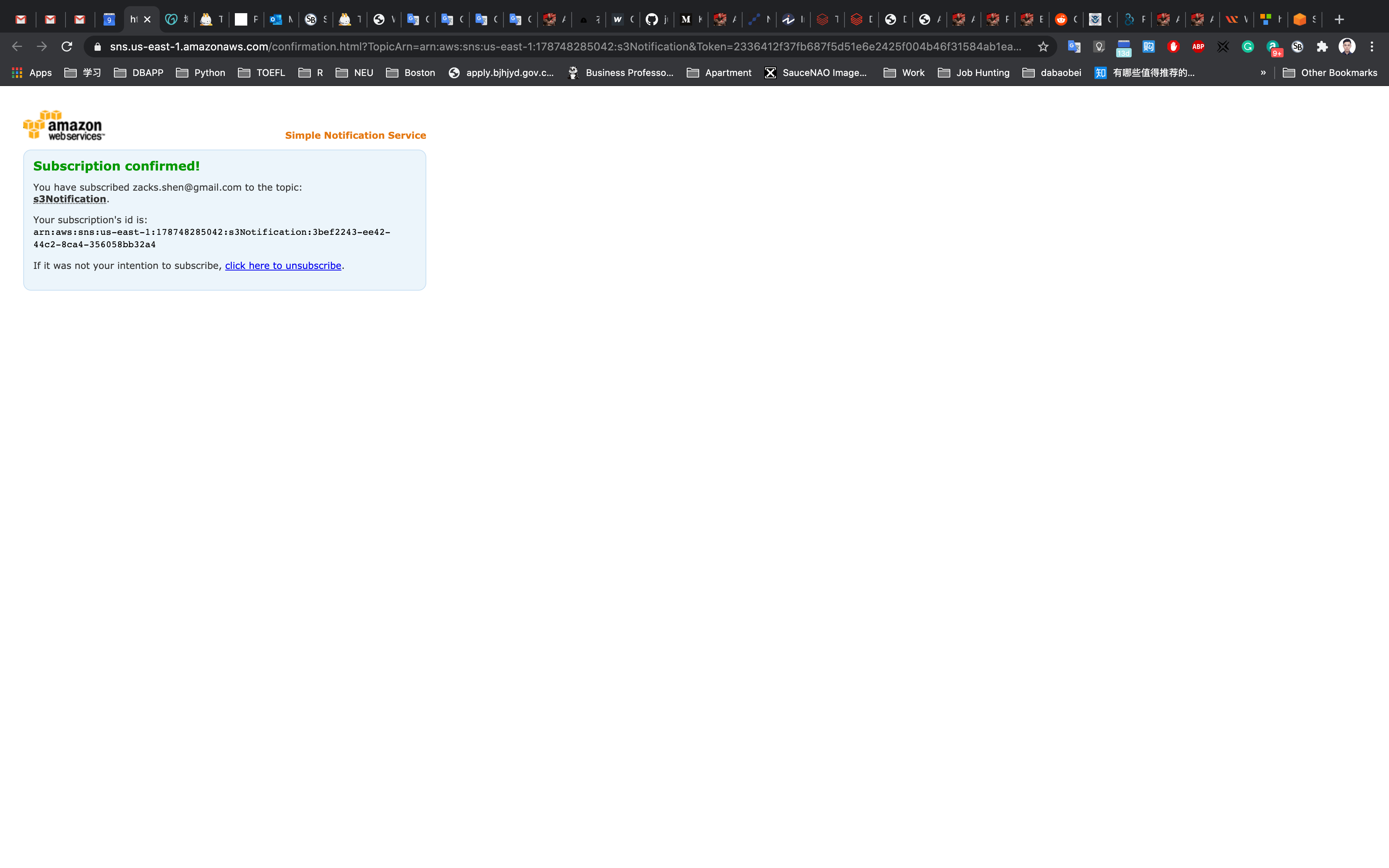Expand the hidden bookmarks chevron
Image resolution: width=1389 pixels, height=868 pixels.
pyautogui.click(x=1263, y=72)
